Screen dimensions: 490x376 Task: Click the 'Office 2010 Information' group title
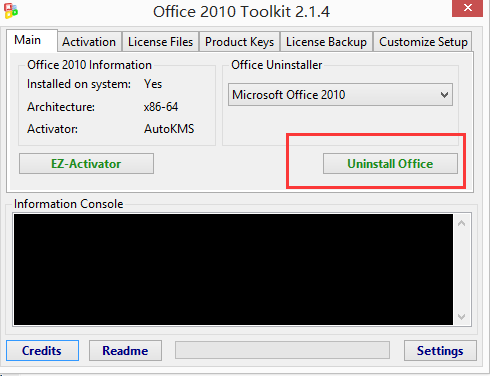(x=89, y=65)
